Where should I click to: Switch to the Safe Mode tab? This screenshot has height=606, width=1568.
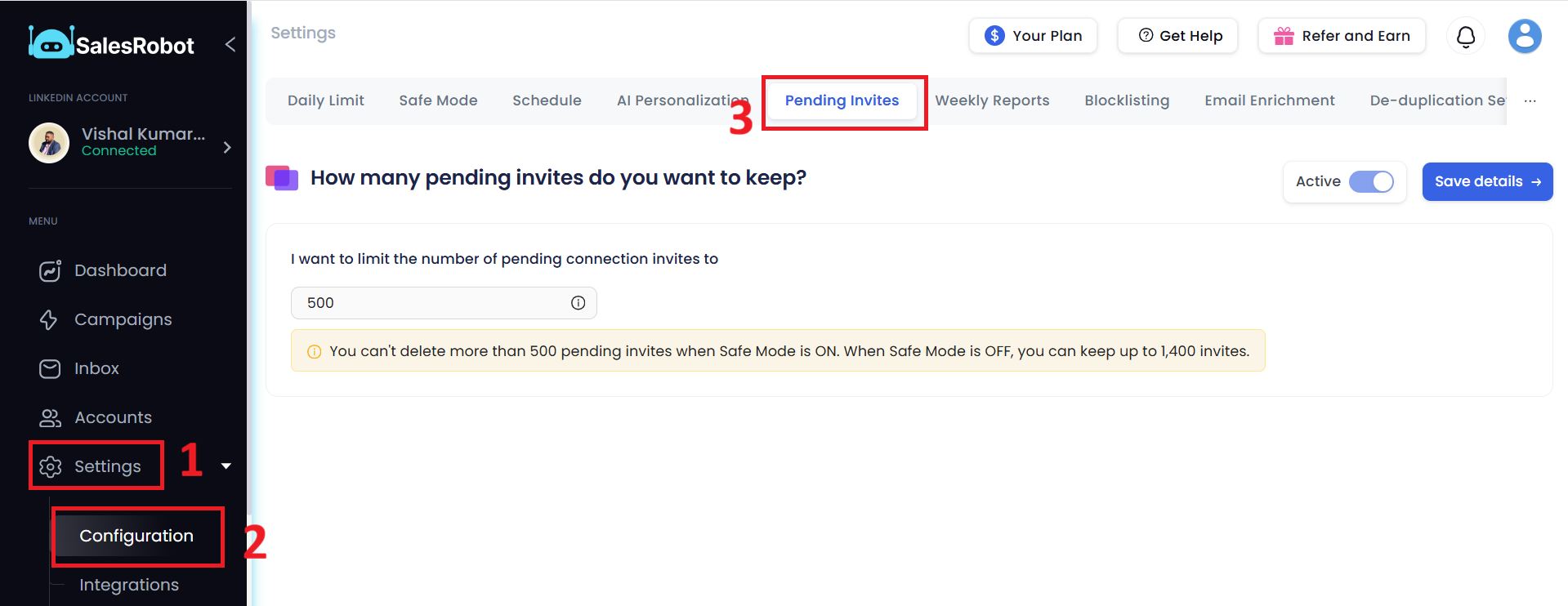[x=438, y=100]
